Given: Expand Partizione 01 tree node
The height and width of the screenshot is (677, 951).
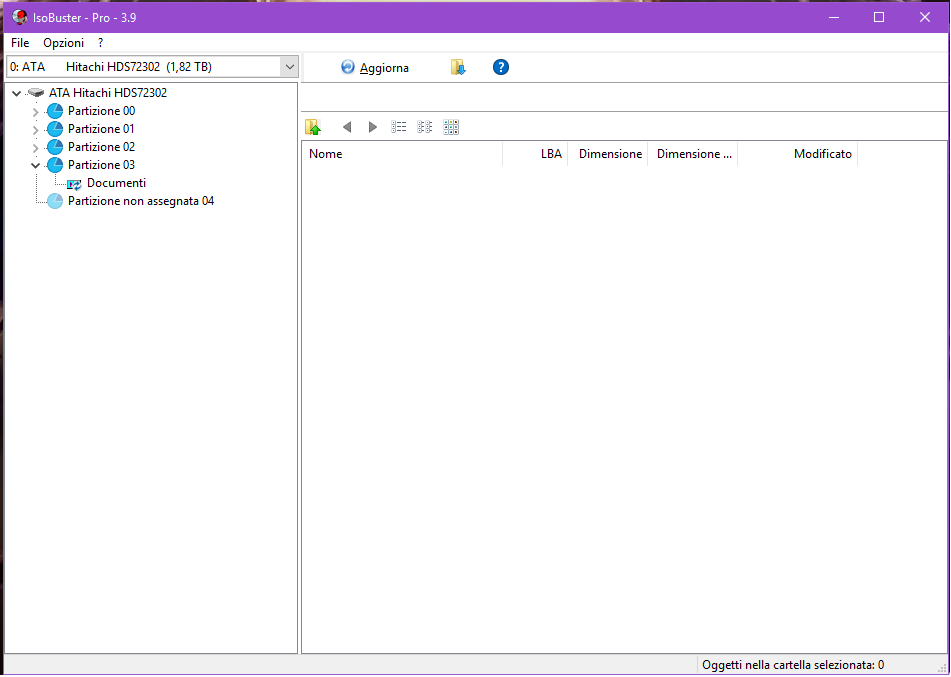Looking at the screenshot, I should pos(36,130).
